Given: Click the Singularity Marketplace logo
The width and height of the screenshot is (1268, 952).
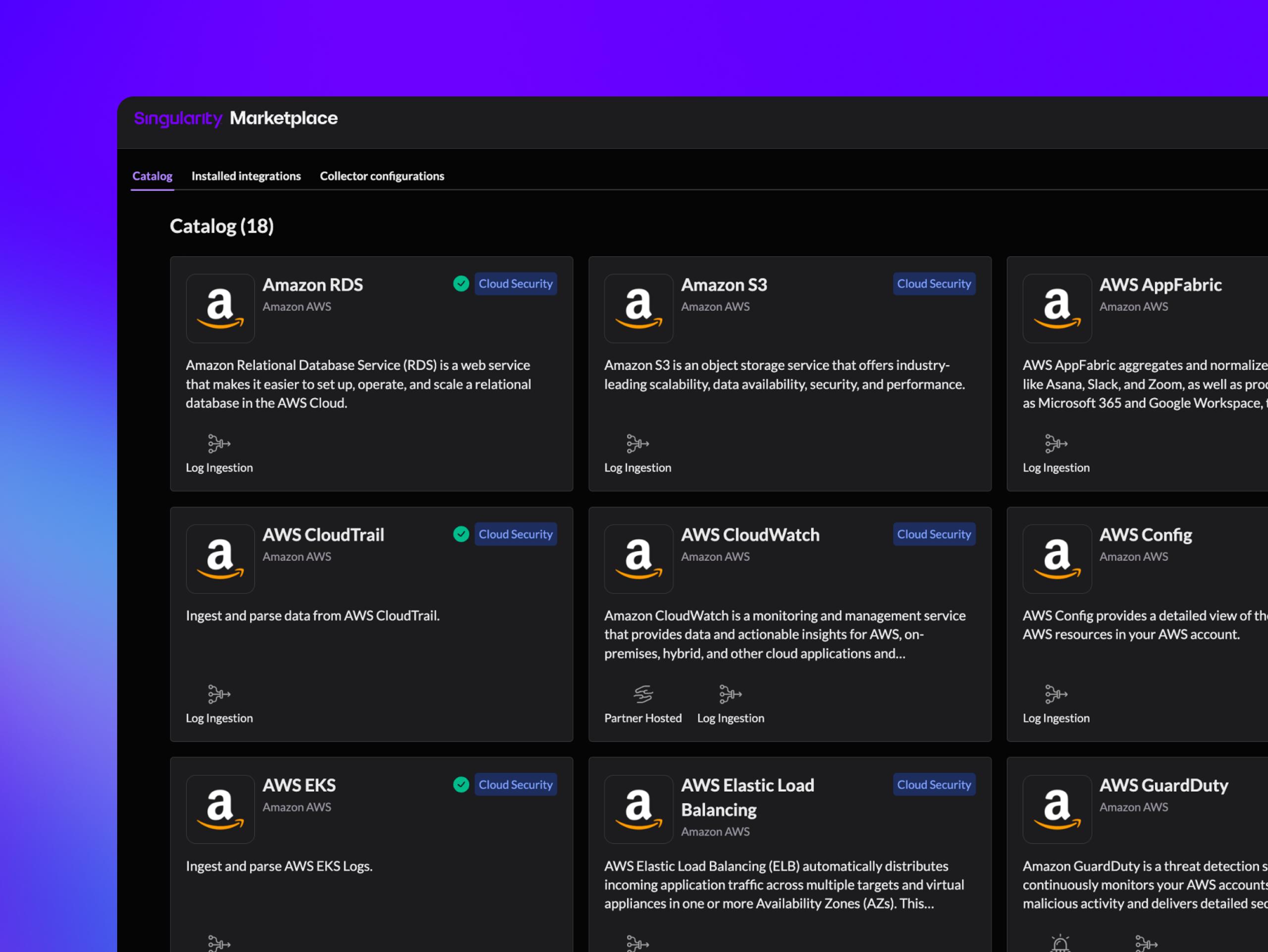Looking at the screenshot, I should (236, 119).
